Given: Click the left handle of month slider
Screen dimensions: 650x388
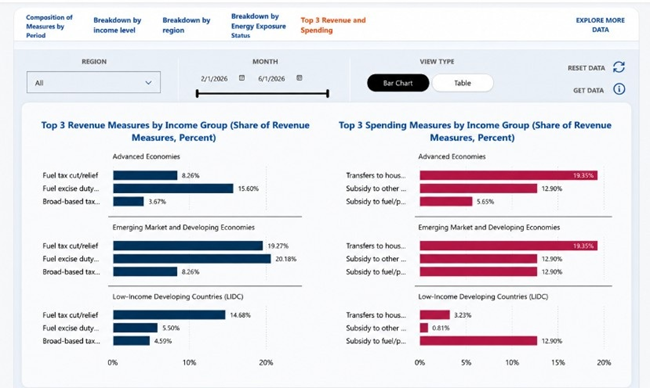Looking at the screenshot, I should tap(197, 94).
